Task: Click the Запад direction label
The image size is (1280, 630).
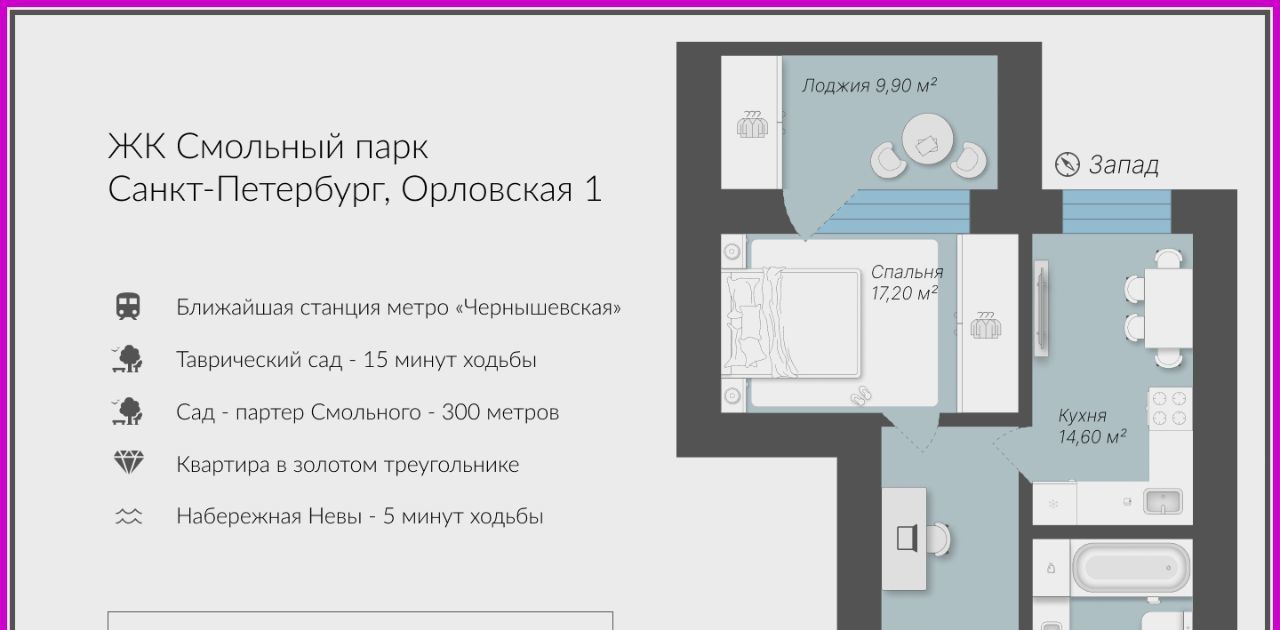Action: (1124, 165)
